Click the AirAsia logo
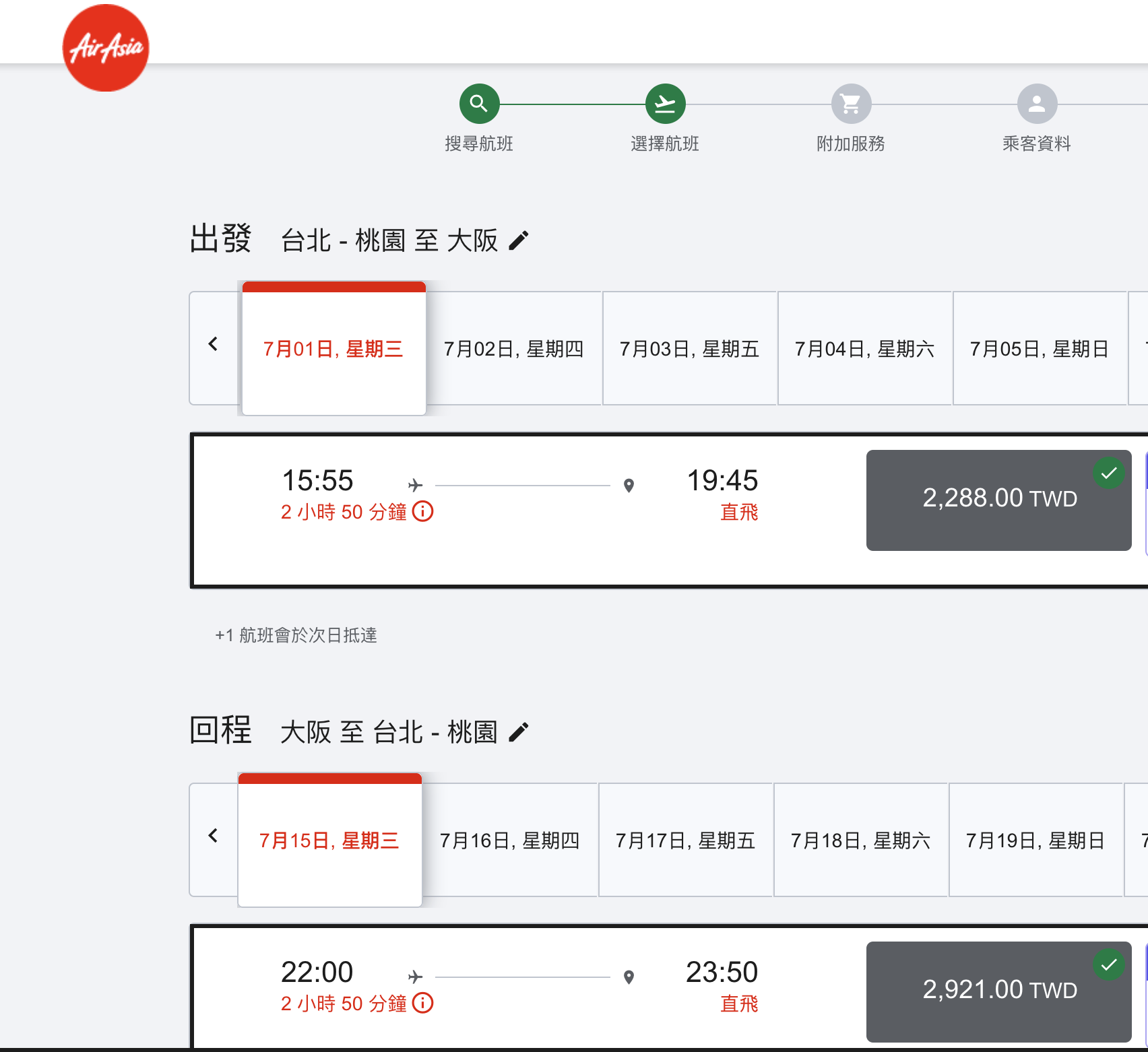Viewport: 1148px width, 1052px height. (x=106, y=48)
